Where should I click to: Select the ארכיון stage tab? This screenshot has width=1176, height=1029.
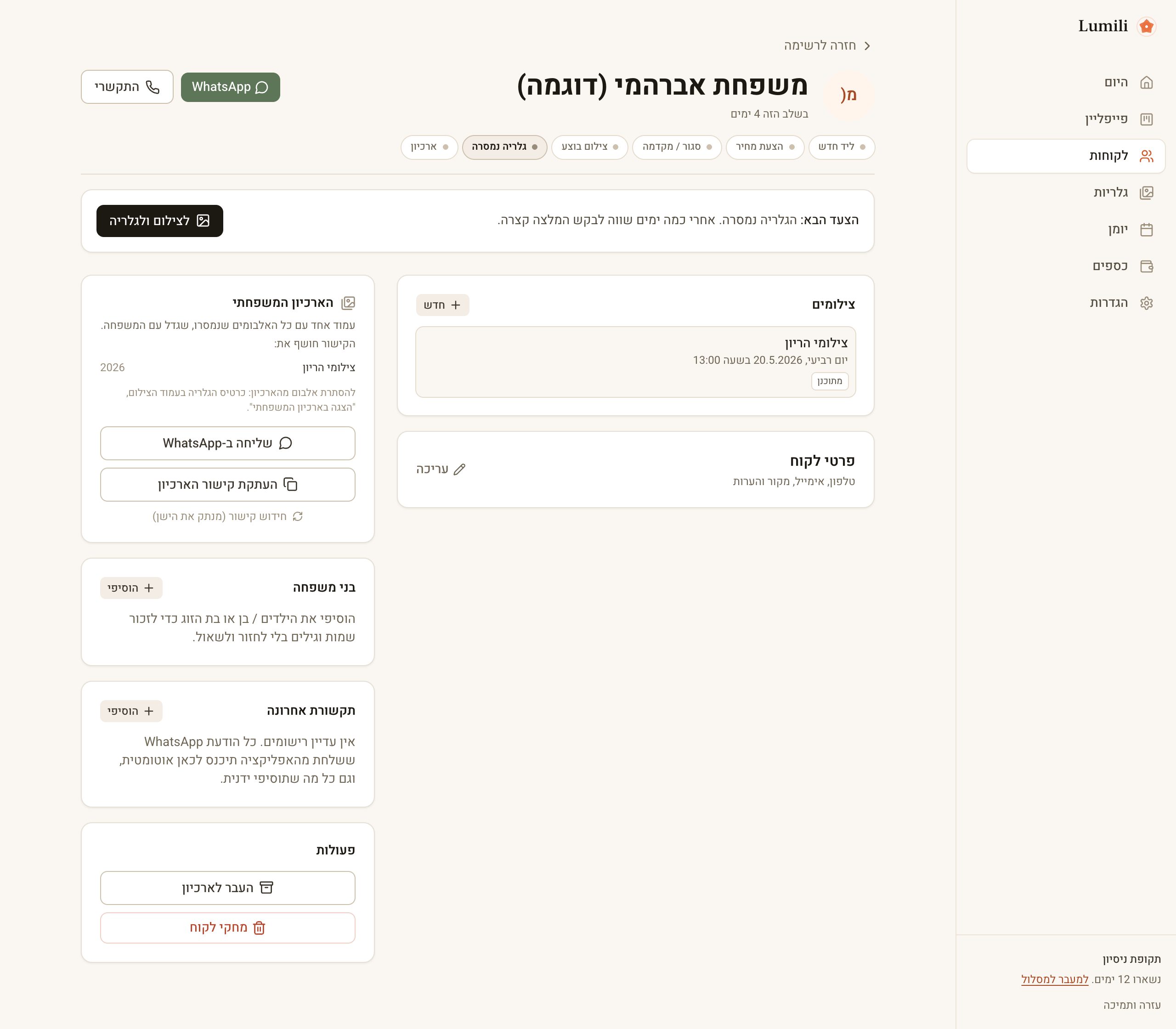click(x=429, y=147)
